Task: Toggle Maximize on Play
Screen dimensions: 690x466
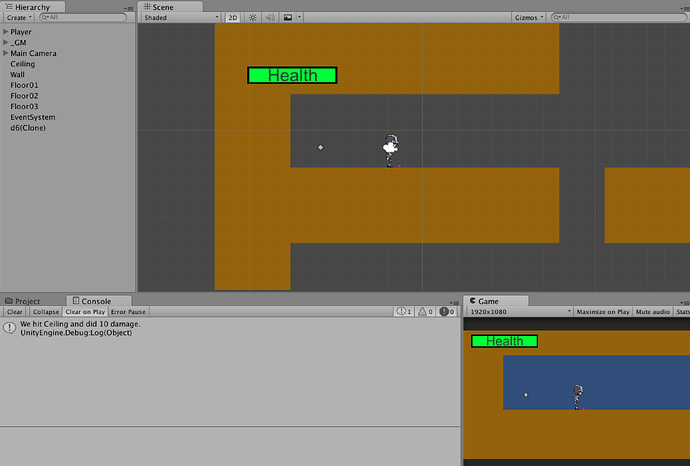Action: [603, 312]
